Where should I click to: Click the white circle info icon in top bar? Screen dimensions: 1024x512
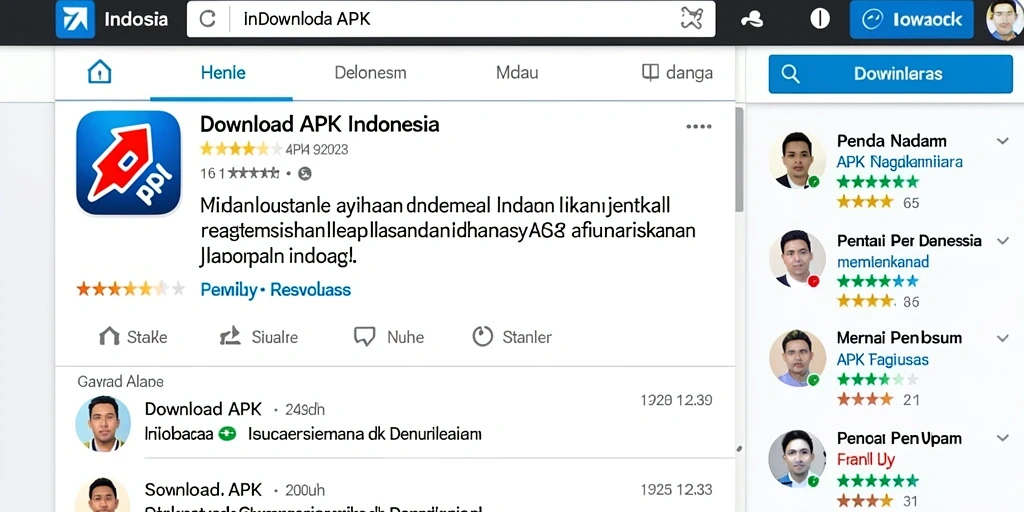point(820,19)
